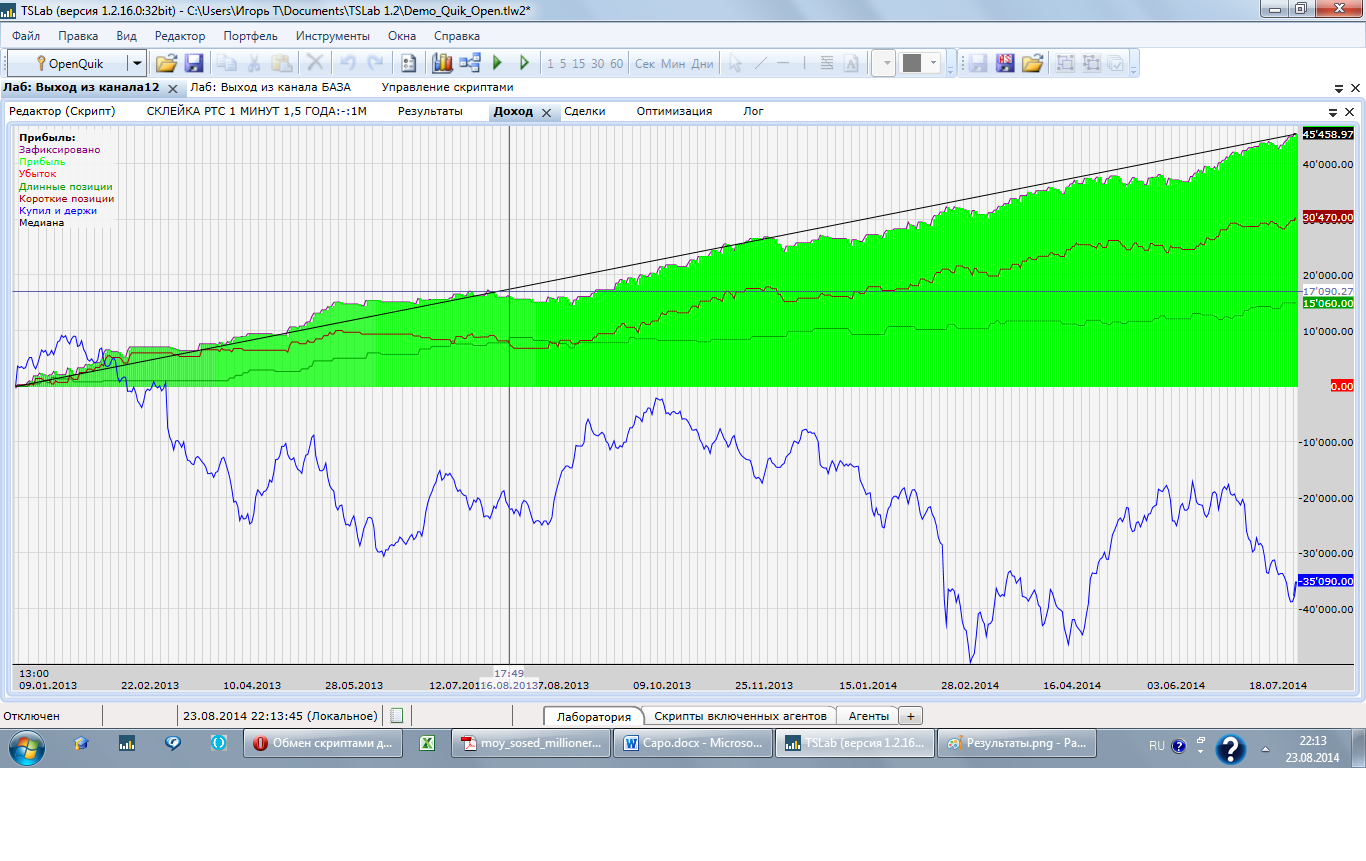Click the plus button next to Агенты
The image size is (1366, 861).
pos(910,716)
